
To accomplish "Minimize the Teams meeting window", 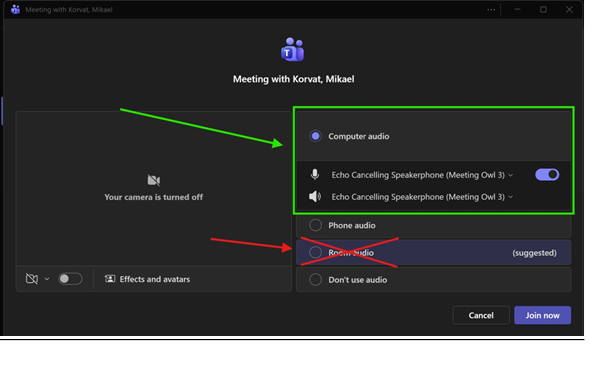I will click(517, 9).
